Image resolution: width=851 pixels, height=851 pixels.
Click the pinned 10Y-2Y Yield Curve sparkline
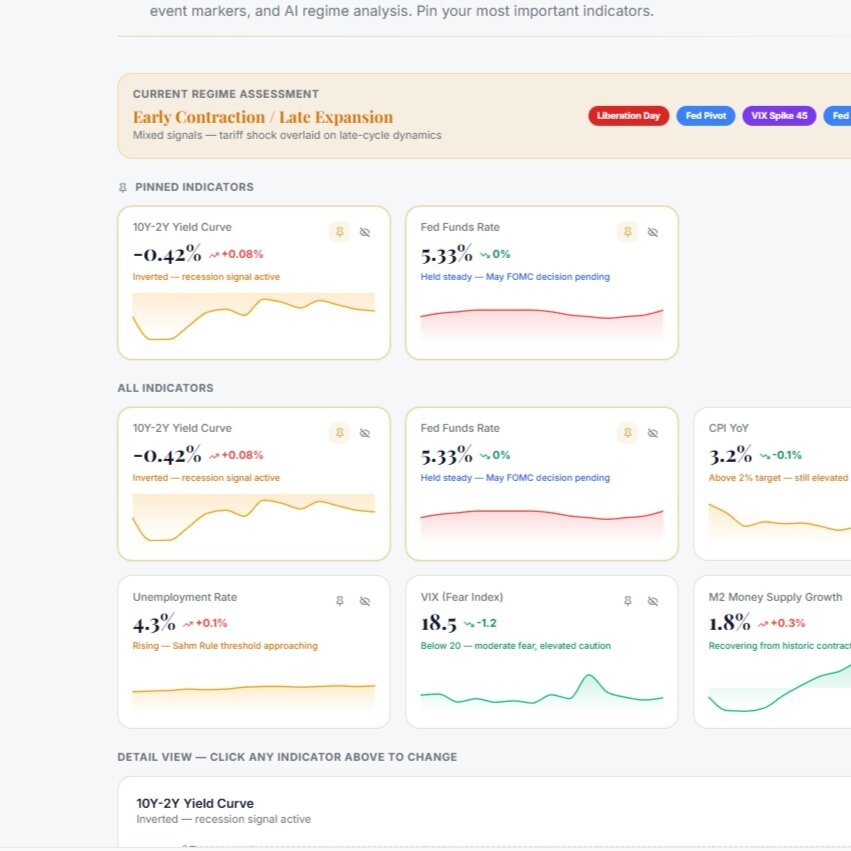pyautogui.click(x=253, y=316)
